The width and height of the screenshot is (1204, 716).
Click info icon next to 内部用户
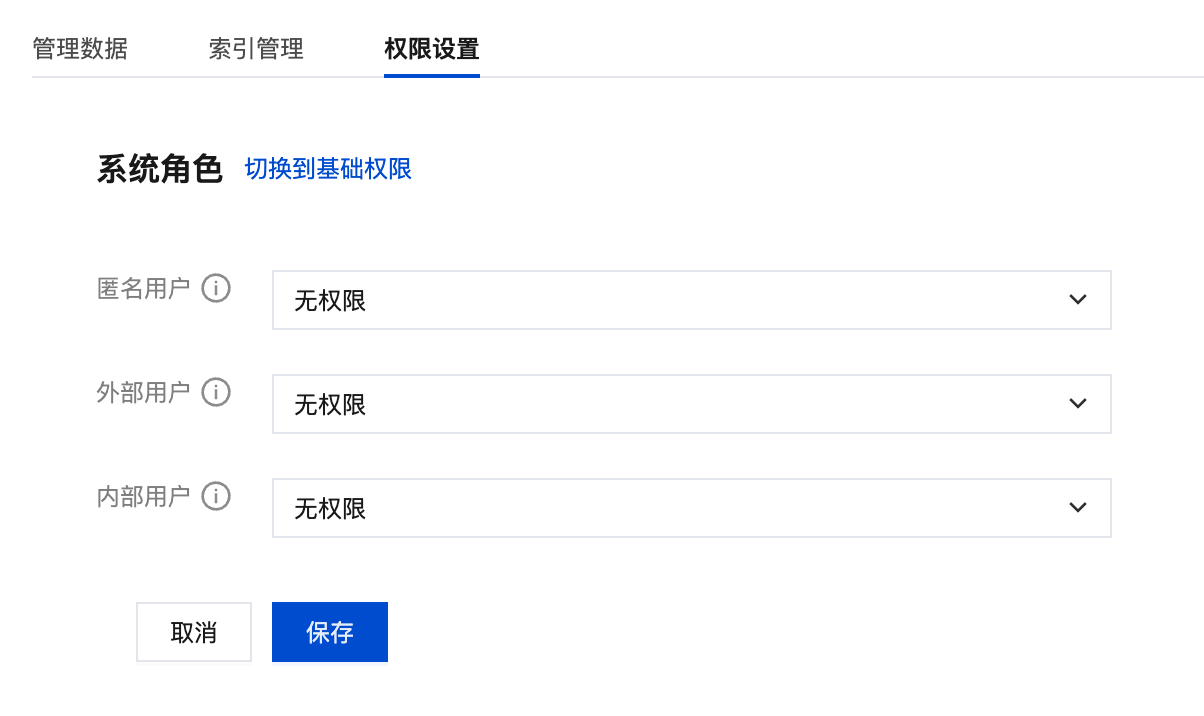click(216, 497)
